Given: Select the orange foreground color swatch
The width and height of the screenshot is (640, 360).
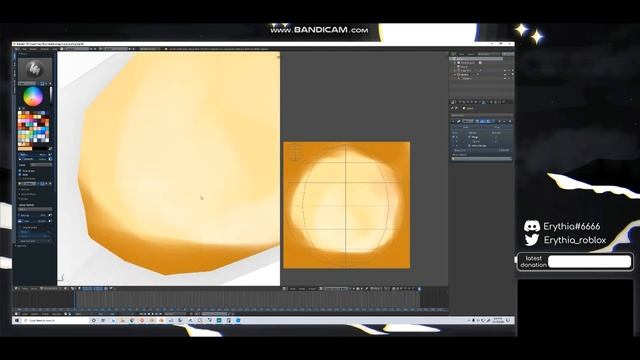Looking at the screenshot, I should click(x=25, y=149).
